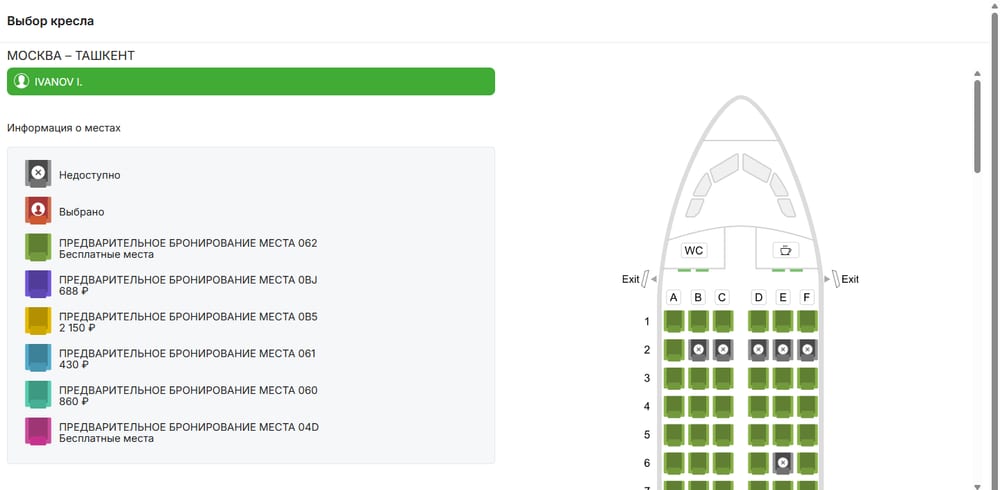Screen dimensions: 1000x490
Task: Select passenger IVANOV I. bar
Action: pos(251,82)
